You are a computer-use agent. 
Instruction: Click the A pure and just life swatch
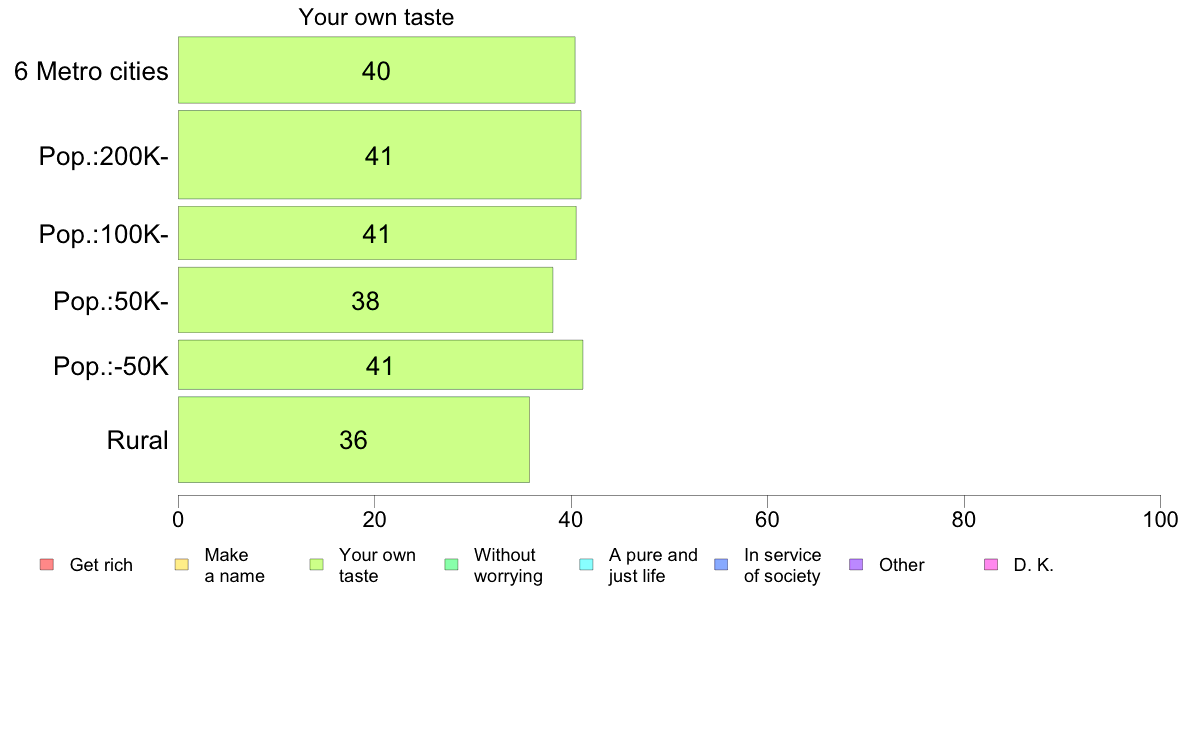pyautogui.click(x=586, y=565)
